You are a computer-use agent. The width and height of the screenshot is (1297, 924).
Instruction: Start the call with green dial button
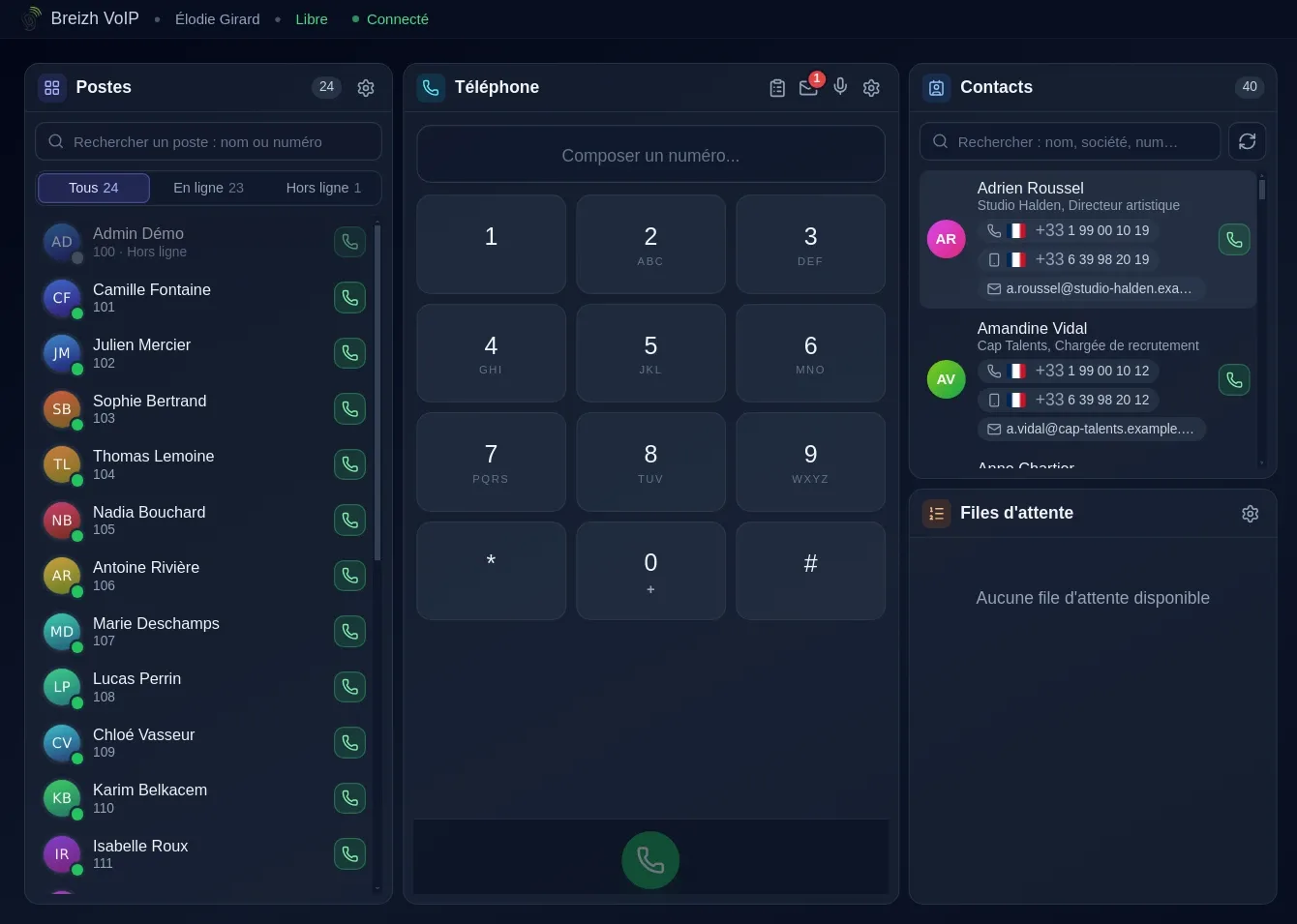pos(650,860)
